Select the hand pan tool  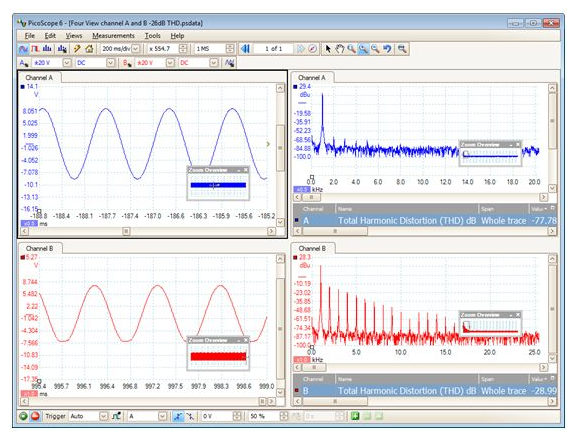click(340, 49)
